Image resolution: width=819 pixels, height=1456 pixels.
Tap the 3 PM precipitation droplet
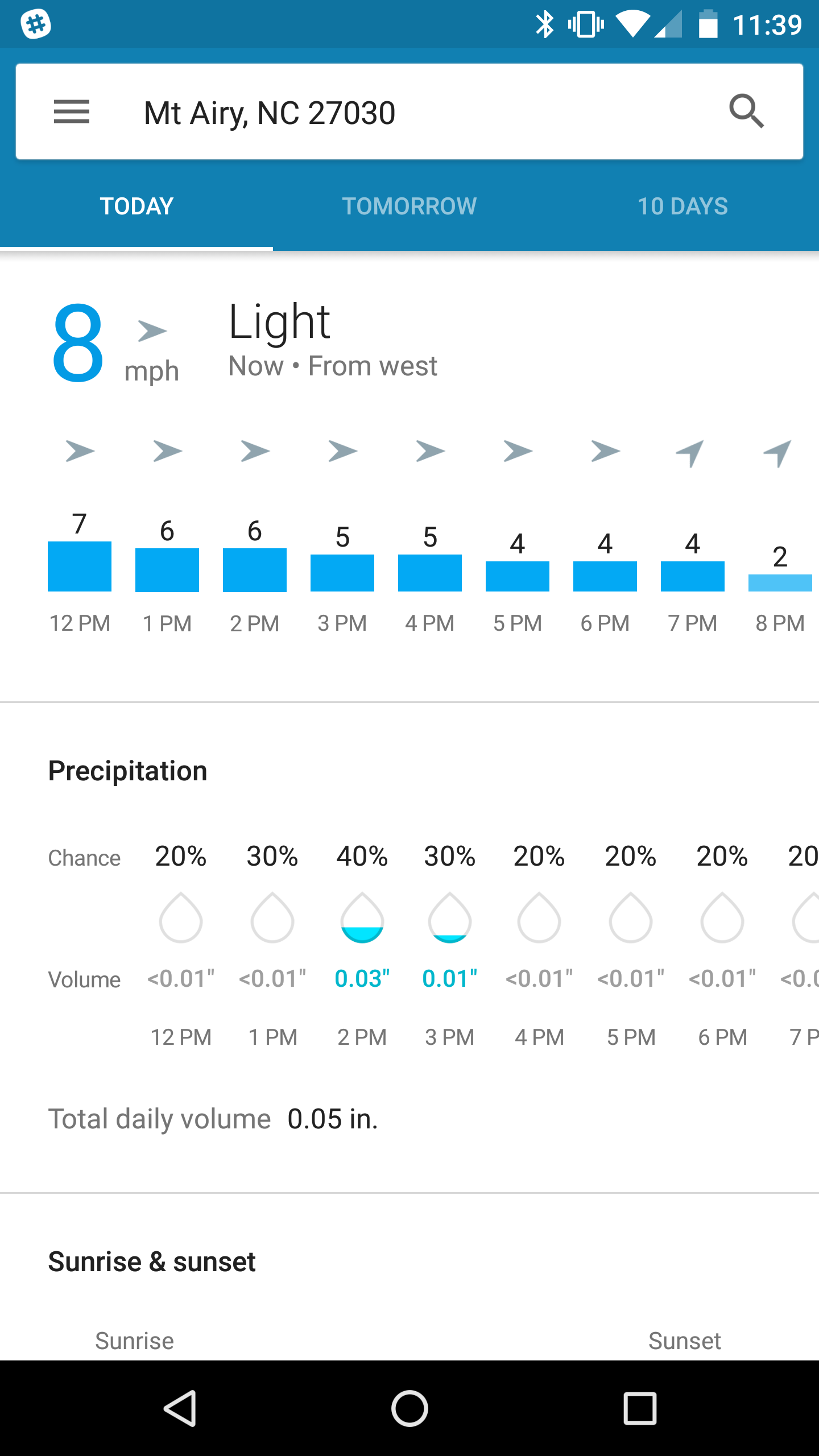[449, 919]
